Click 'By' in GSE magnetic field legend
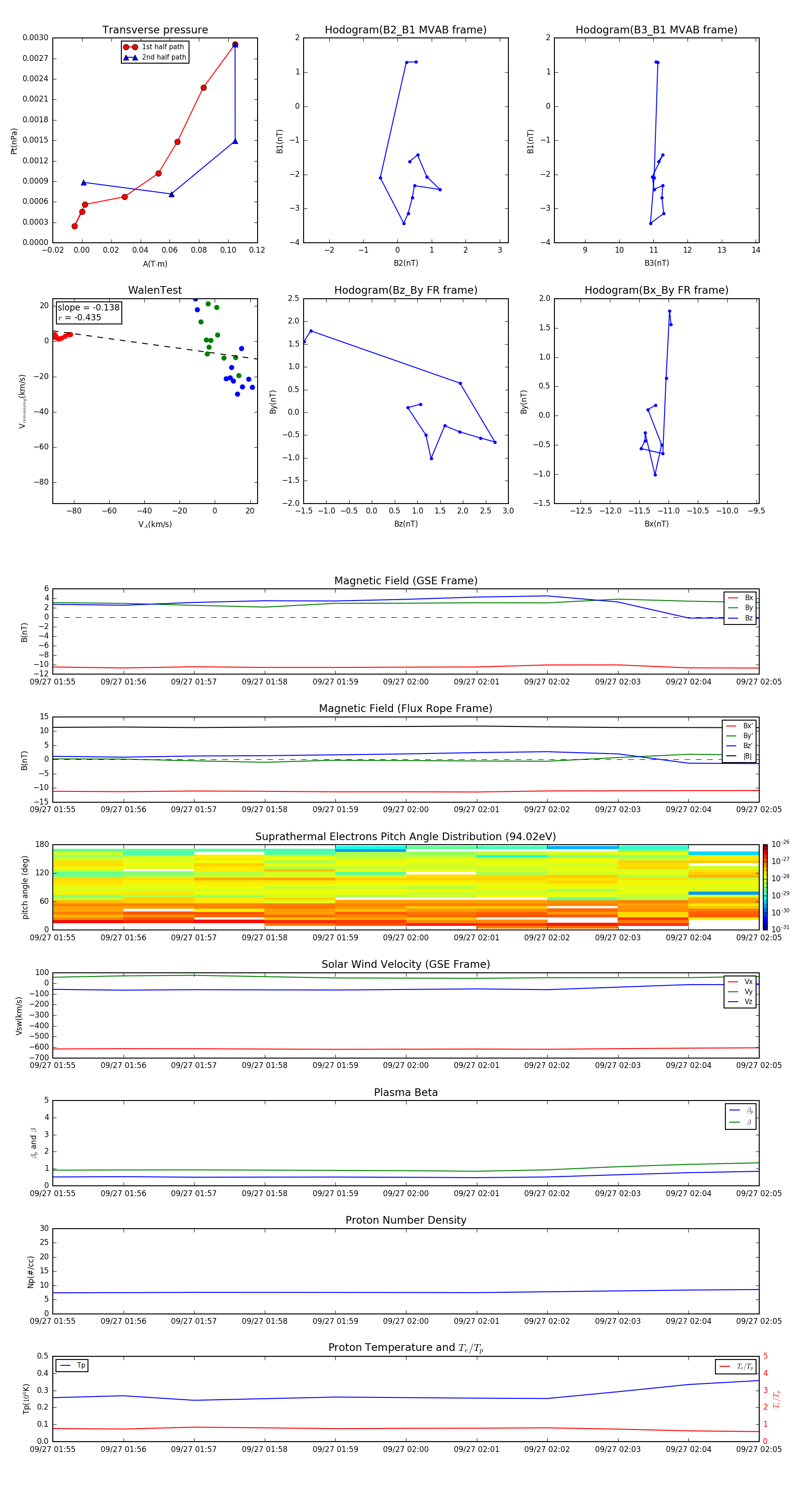812x1489 pixels. (x=740, y=607)
